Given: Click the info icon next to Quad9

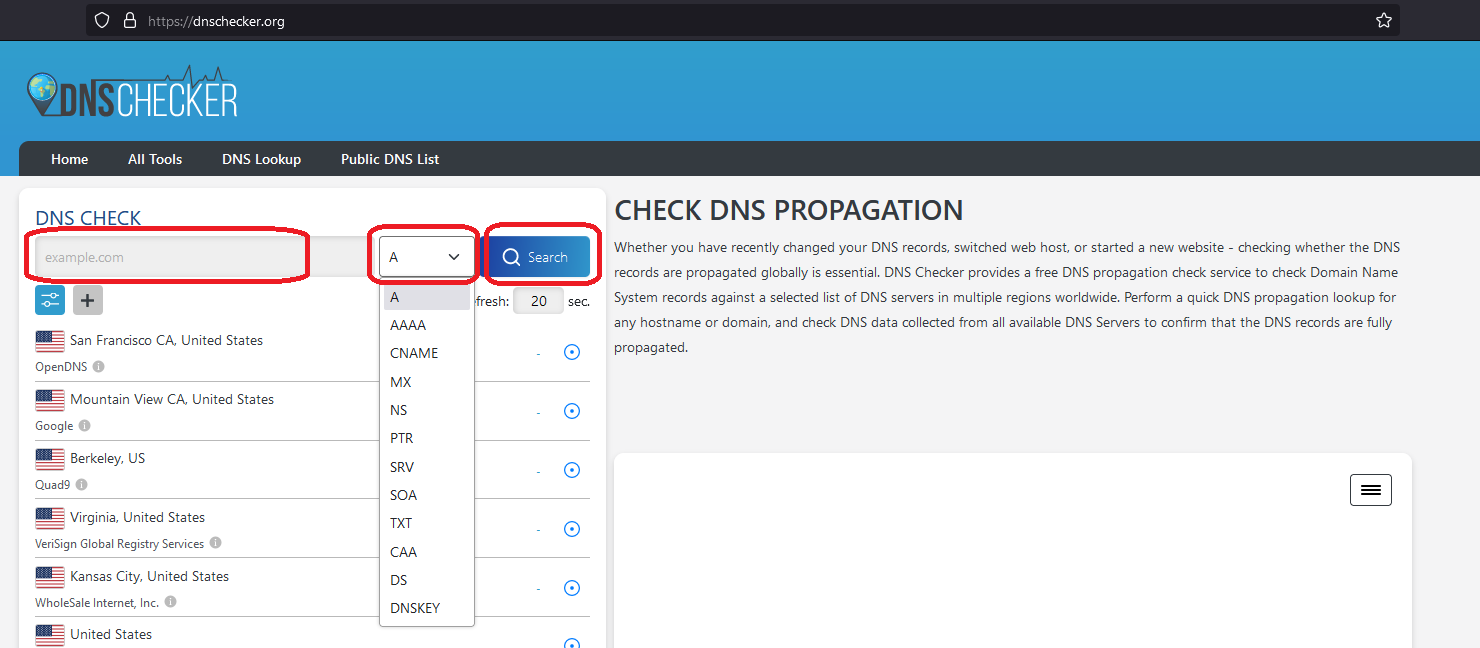Looking at the screenshot, I should [81, 485].
